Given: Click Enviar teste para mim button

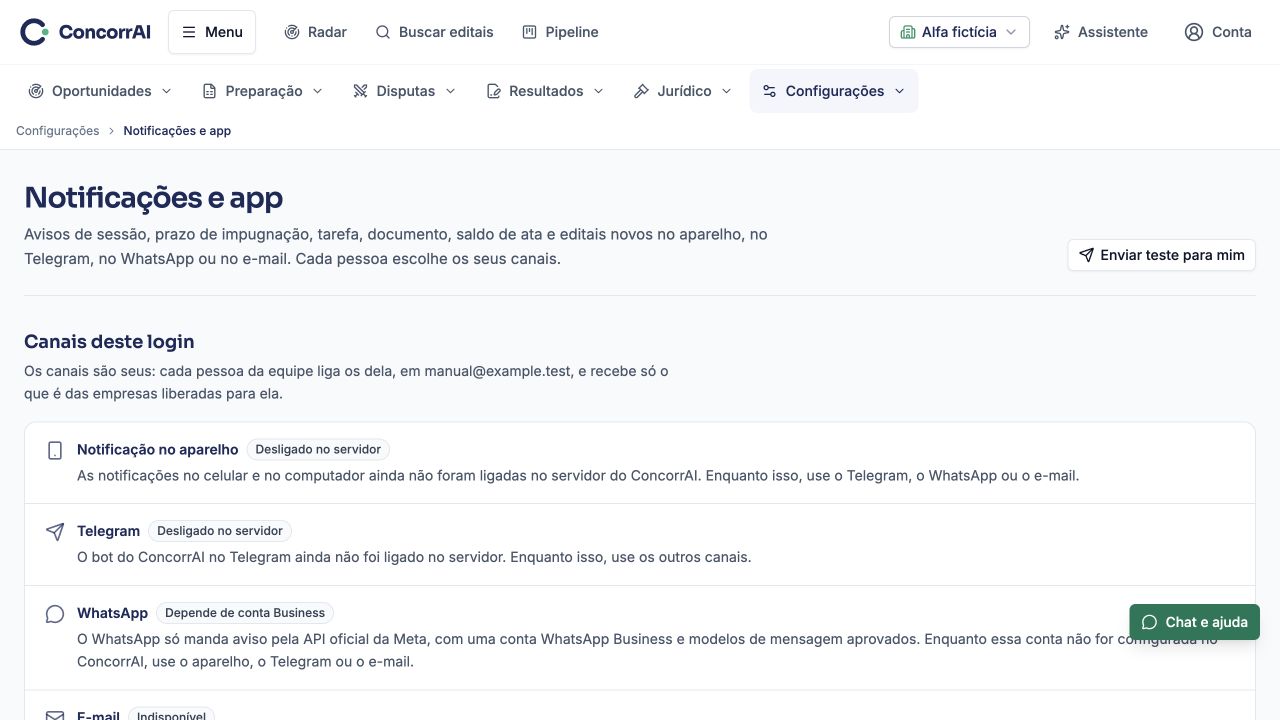Looking at the screenshot, I should tap(1161, 255).
